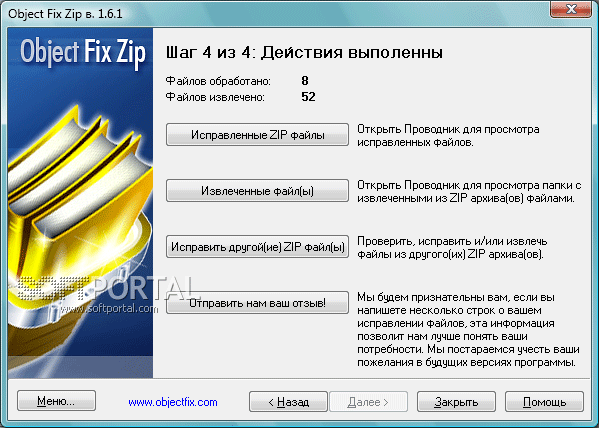599x428 pixels.
Task: Go back with the Назад button
Action: pyautogui.click(x=288, y=402)
